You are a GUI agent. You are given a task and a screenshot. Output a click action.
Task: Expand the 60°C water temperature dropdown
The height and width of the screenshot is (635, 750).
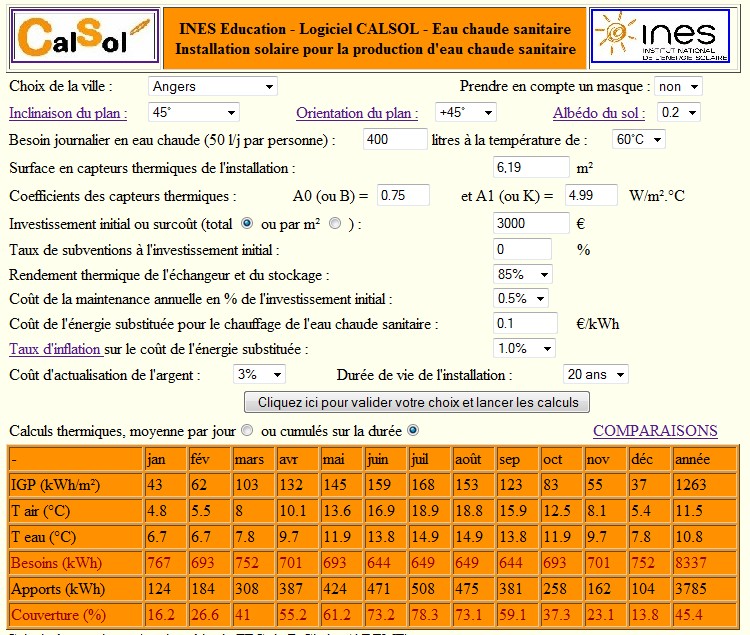click(x=638, y=140)
